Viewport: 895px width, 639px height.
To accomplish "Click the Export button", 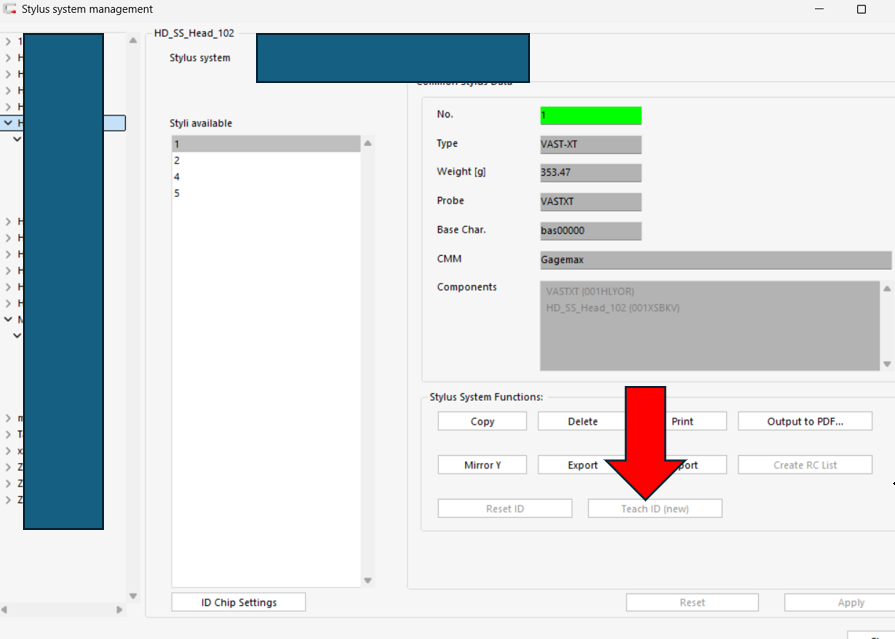I will pyautogui.click(x=582, y=465).
